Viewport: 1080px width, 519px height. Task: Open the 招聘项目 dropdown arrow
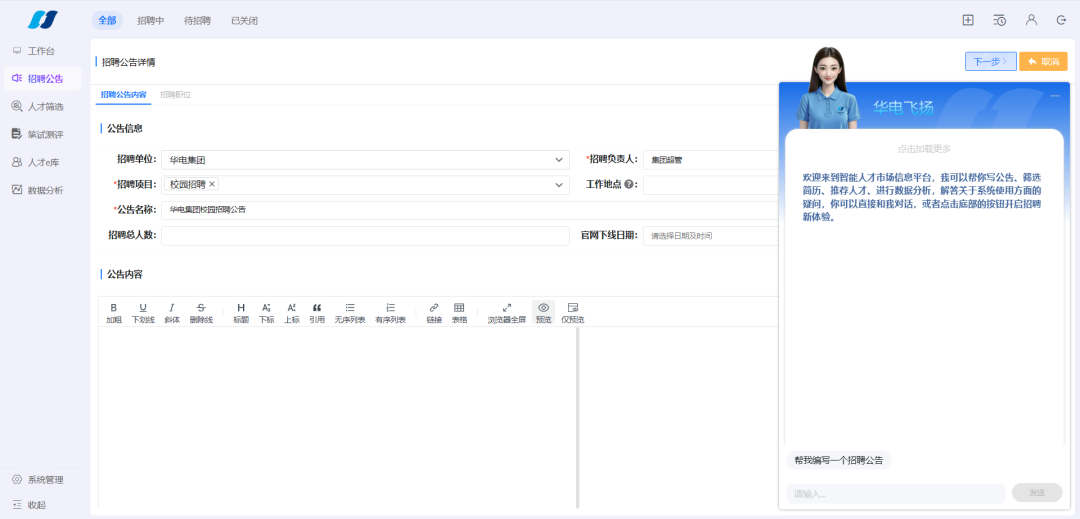pos(558,185)
